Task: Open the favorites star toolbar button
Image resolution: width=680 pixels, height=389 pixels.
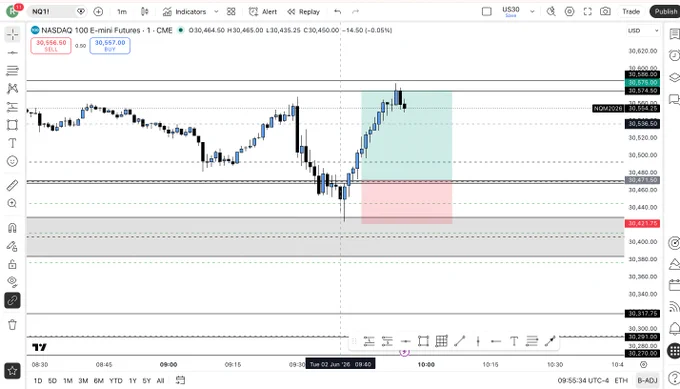Action: pos(12,371)
